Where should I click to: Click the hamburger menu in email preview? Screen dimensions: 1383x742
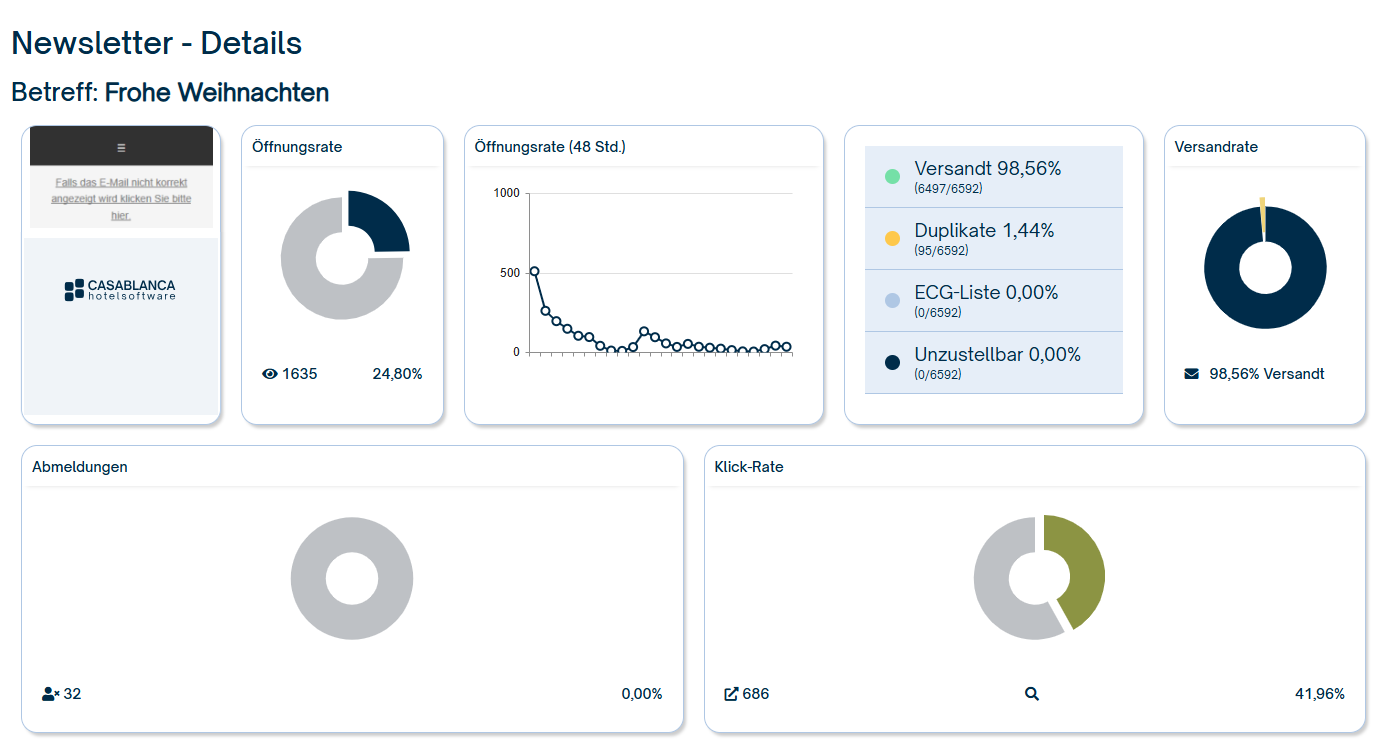[121, 147]
